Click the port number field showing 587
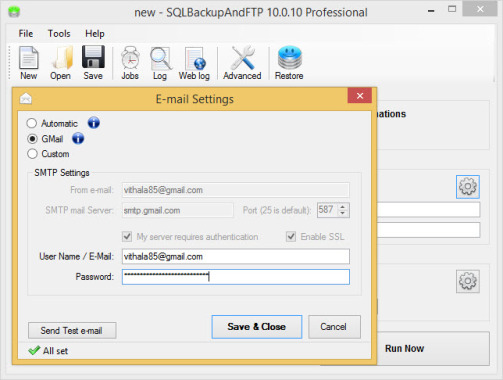The width and height of the screenshot is (503, 380). point(327,210)
